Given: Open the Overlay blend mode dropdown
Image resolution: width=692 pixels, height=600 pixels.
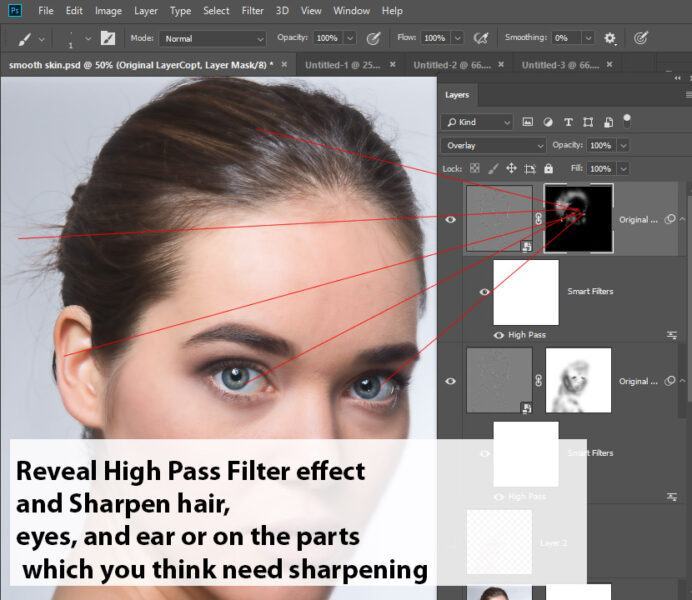Looking at the screenshot, I should [x=494, y=146].
